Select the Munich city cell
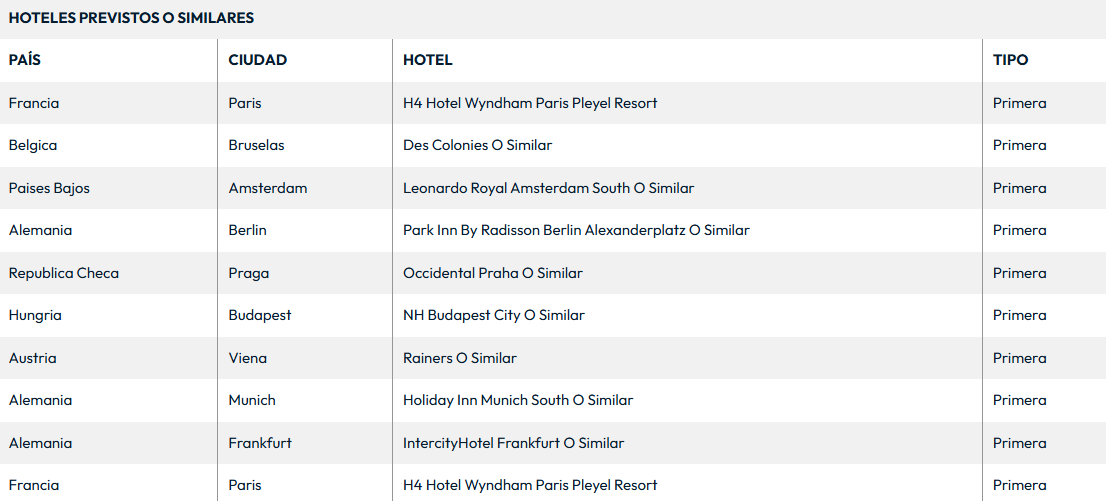1106x501 pixels. (x=251, y=400)
